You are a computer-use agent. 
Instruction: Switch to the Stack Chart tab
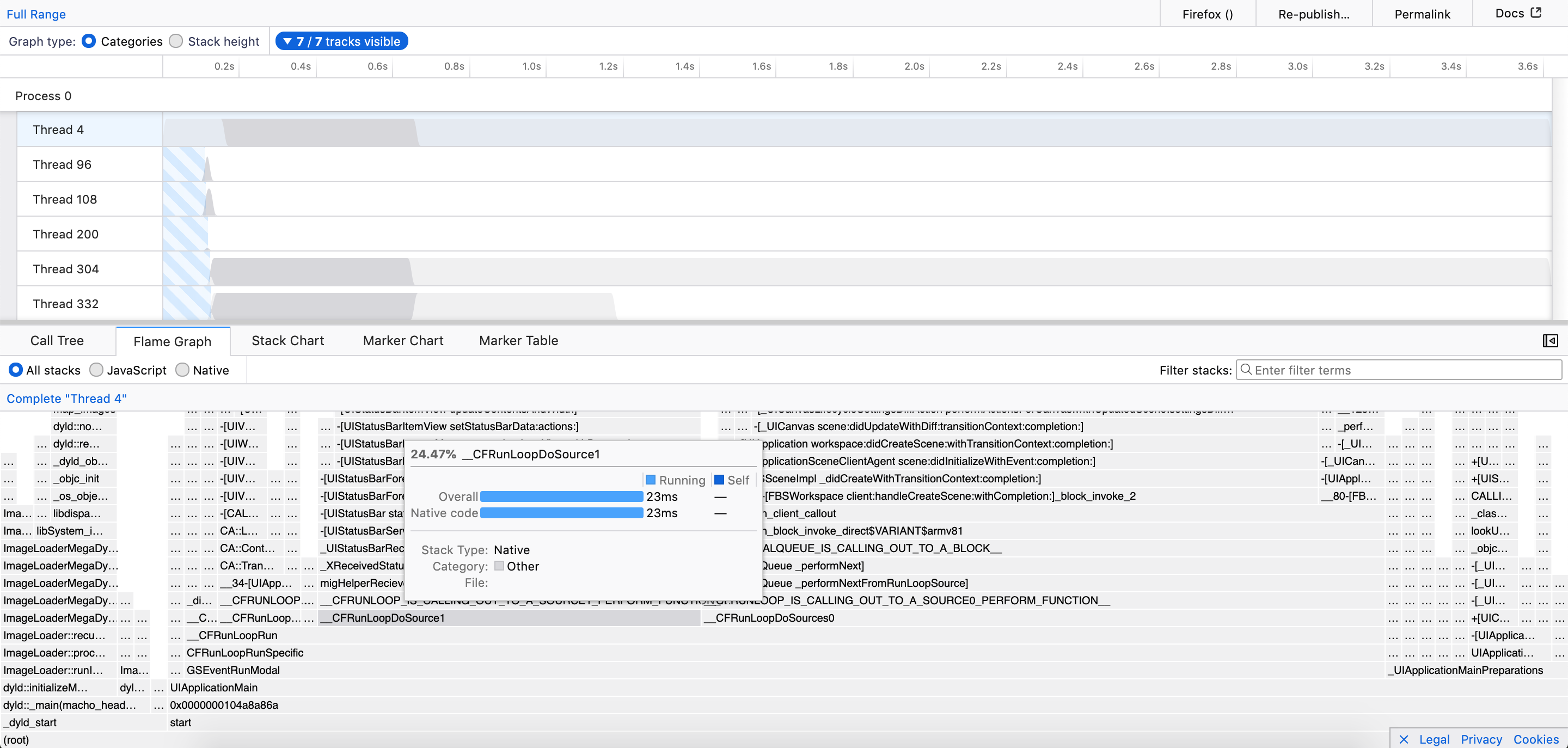tap(287, 341)
